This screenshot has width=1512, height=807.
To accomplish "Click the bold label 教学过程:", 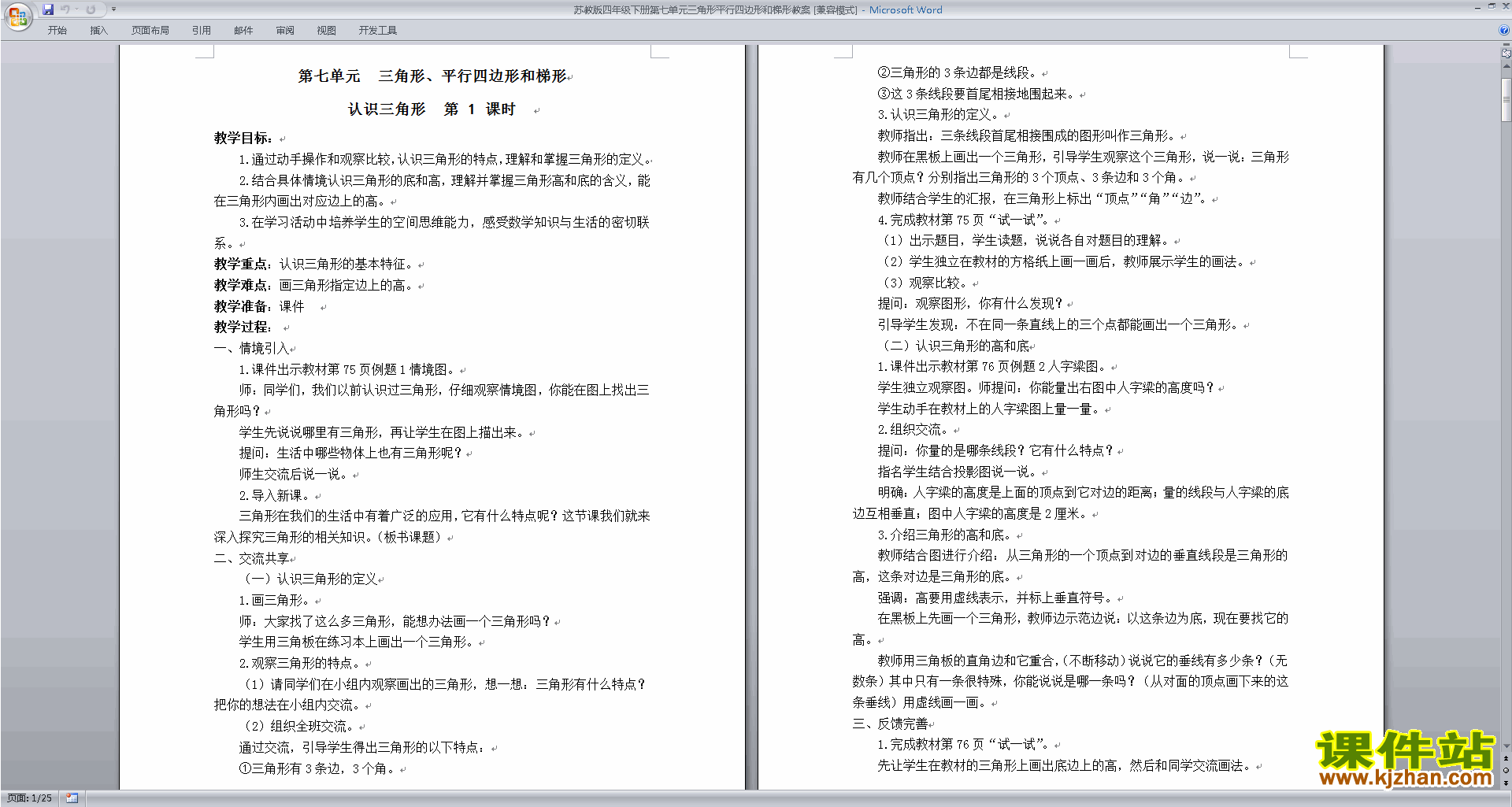I will [243, 327].
